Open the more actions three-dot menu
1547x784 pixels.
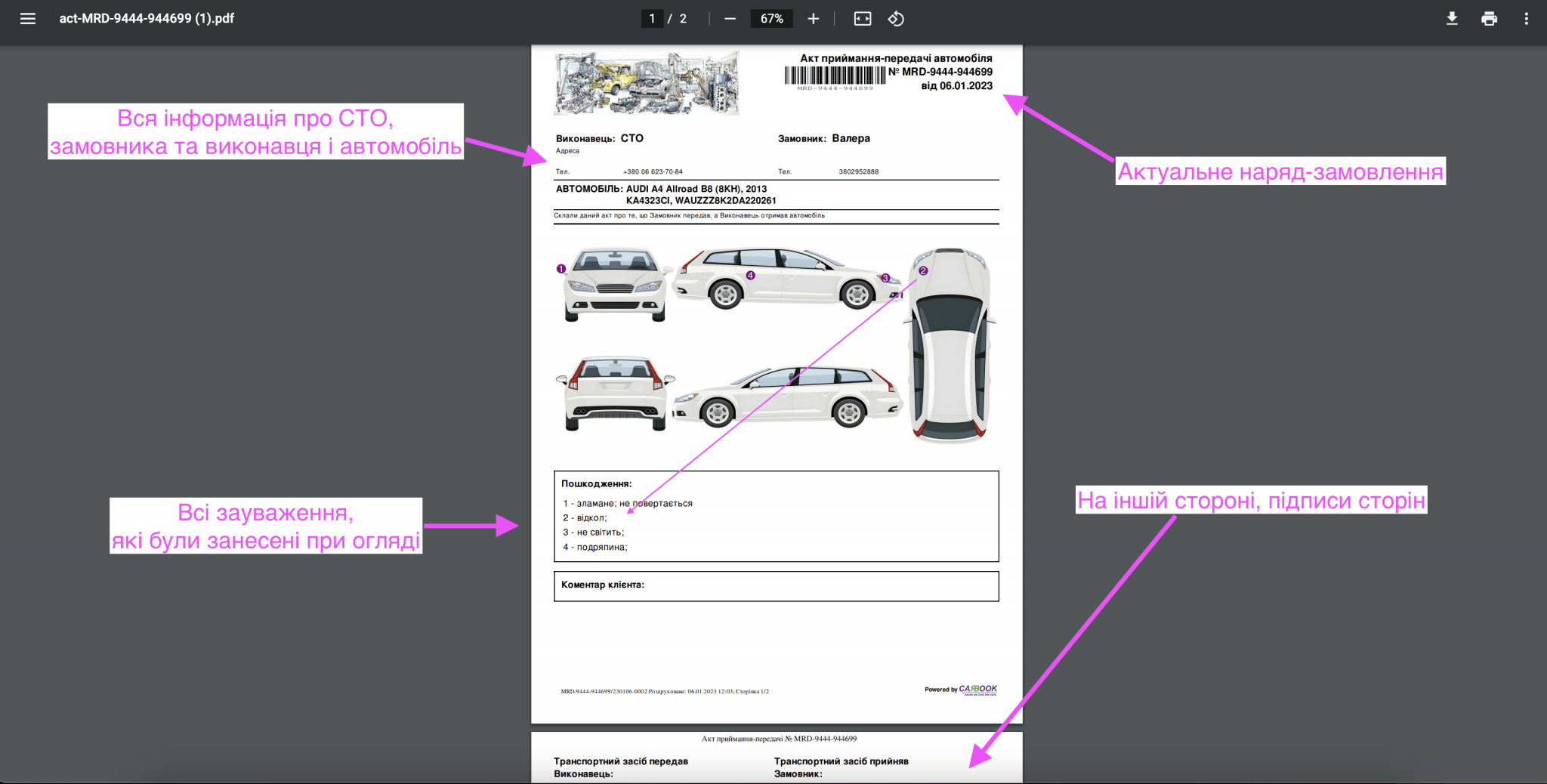pos(1526,19)
